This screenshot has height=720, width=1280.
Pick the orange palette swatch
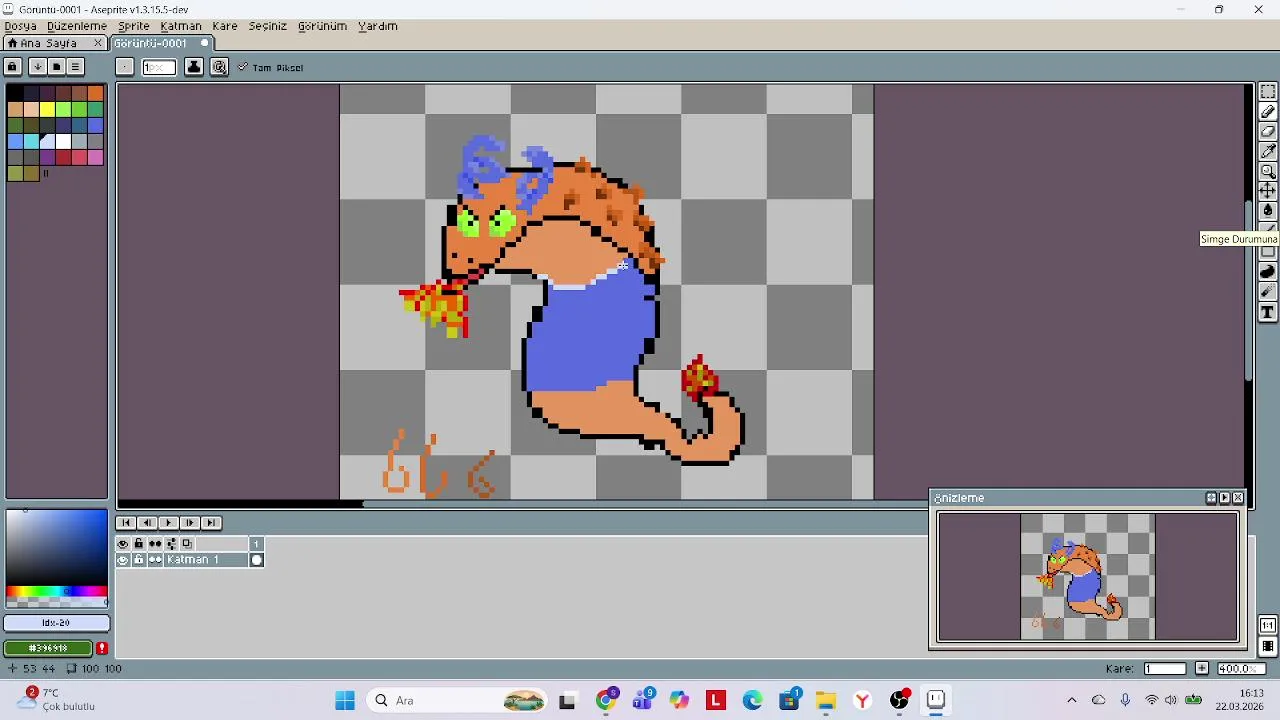click(x=95, y=93)
